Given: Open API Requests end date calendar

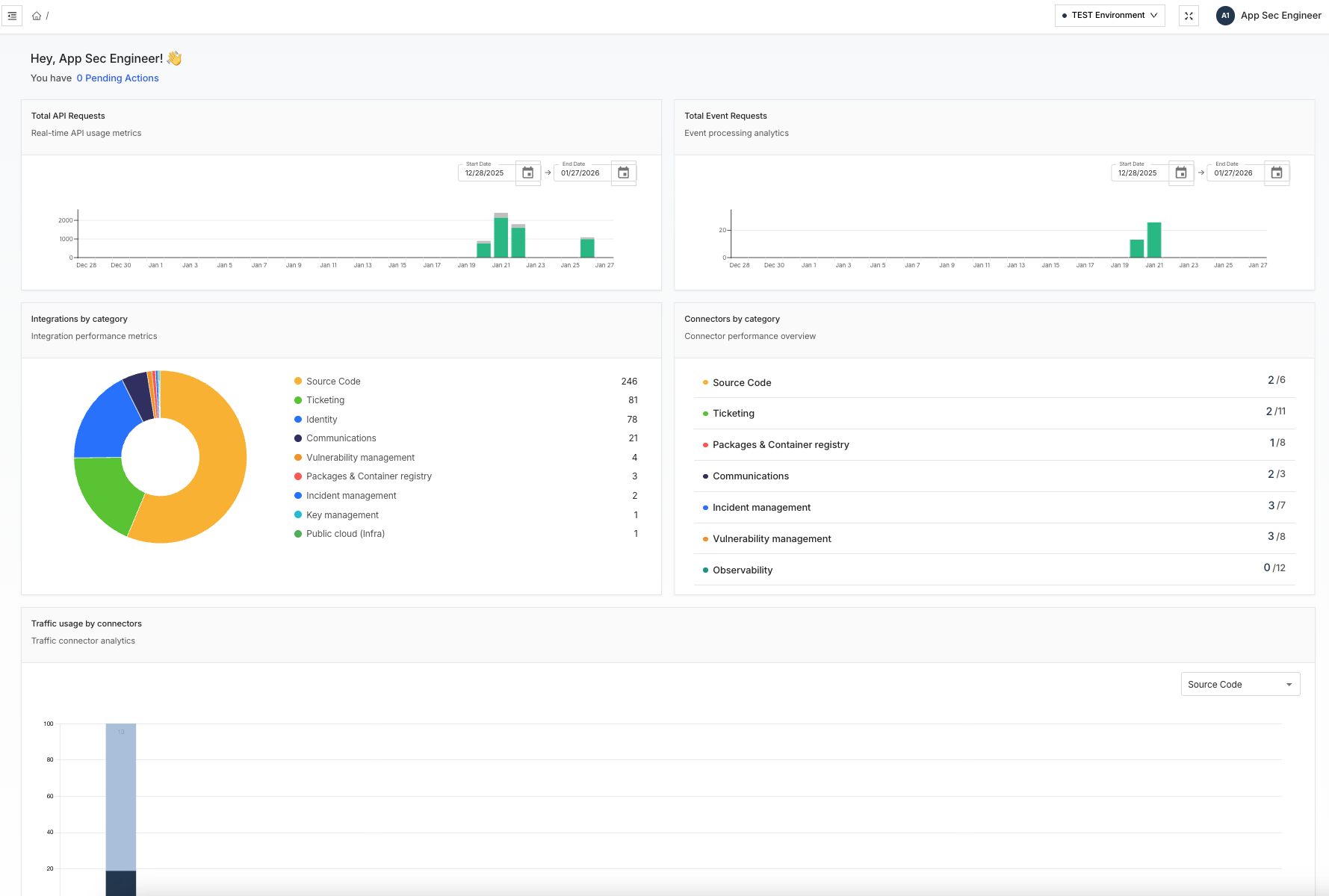Looking at the screenshot, I should pos(624,173).
